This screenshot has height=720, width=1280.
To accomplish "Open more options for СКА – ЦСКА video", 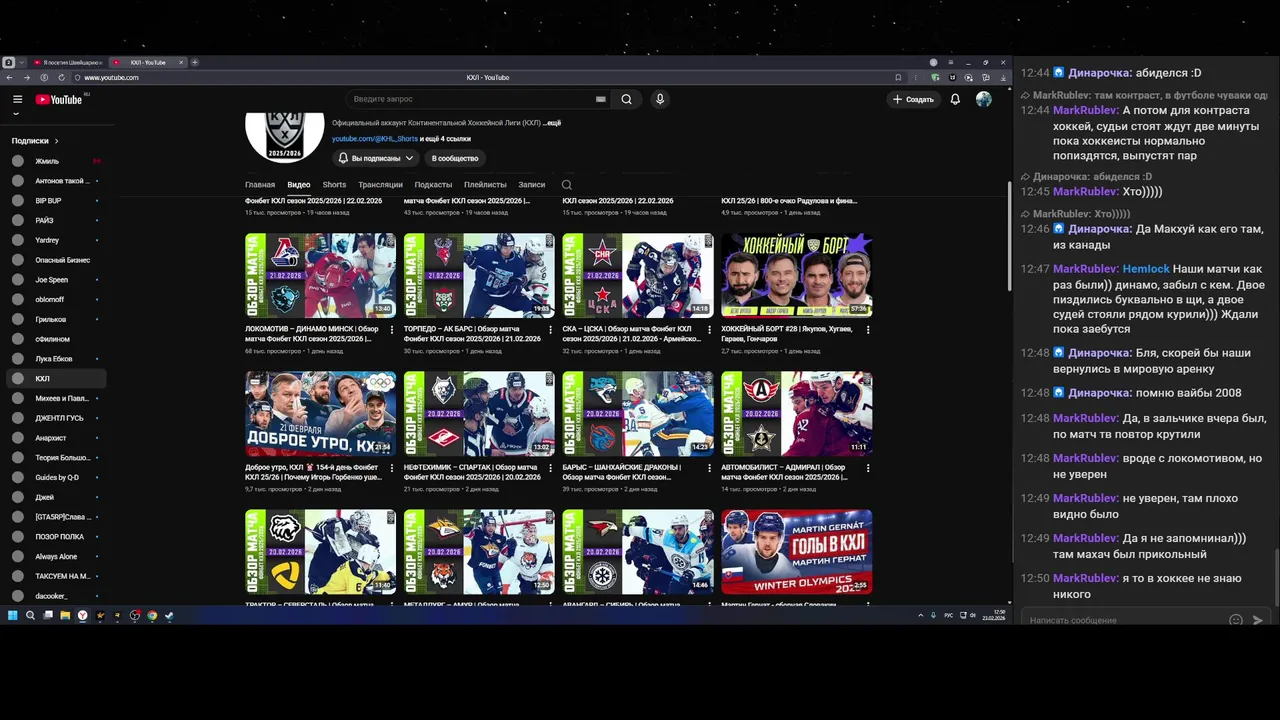I will click(x=710, y=329).
